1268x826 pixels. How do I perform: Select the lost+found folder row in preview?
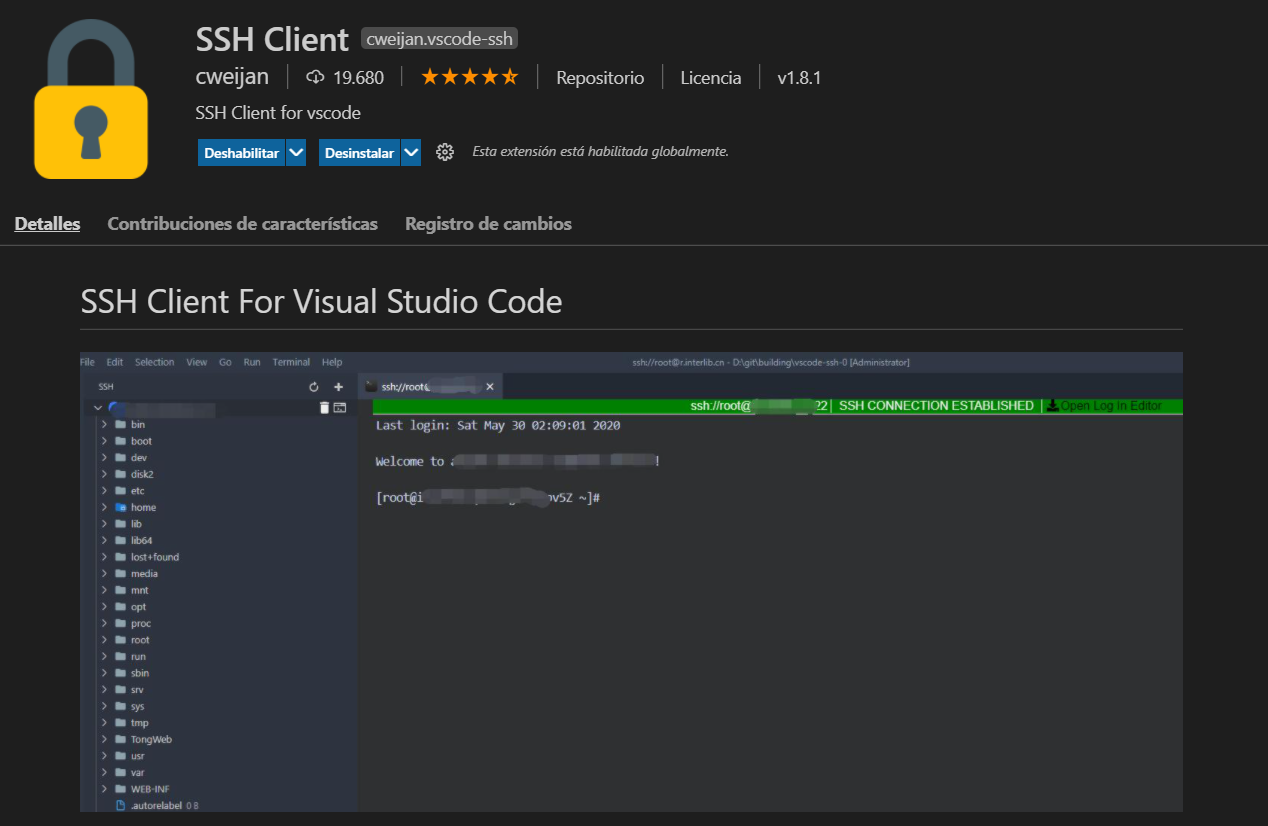(219, 557)
